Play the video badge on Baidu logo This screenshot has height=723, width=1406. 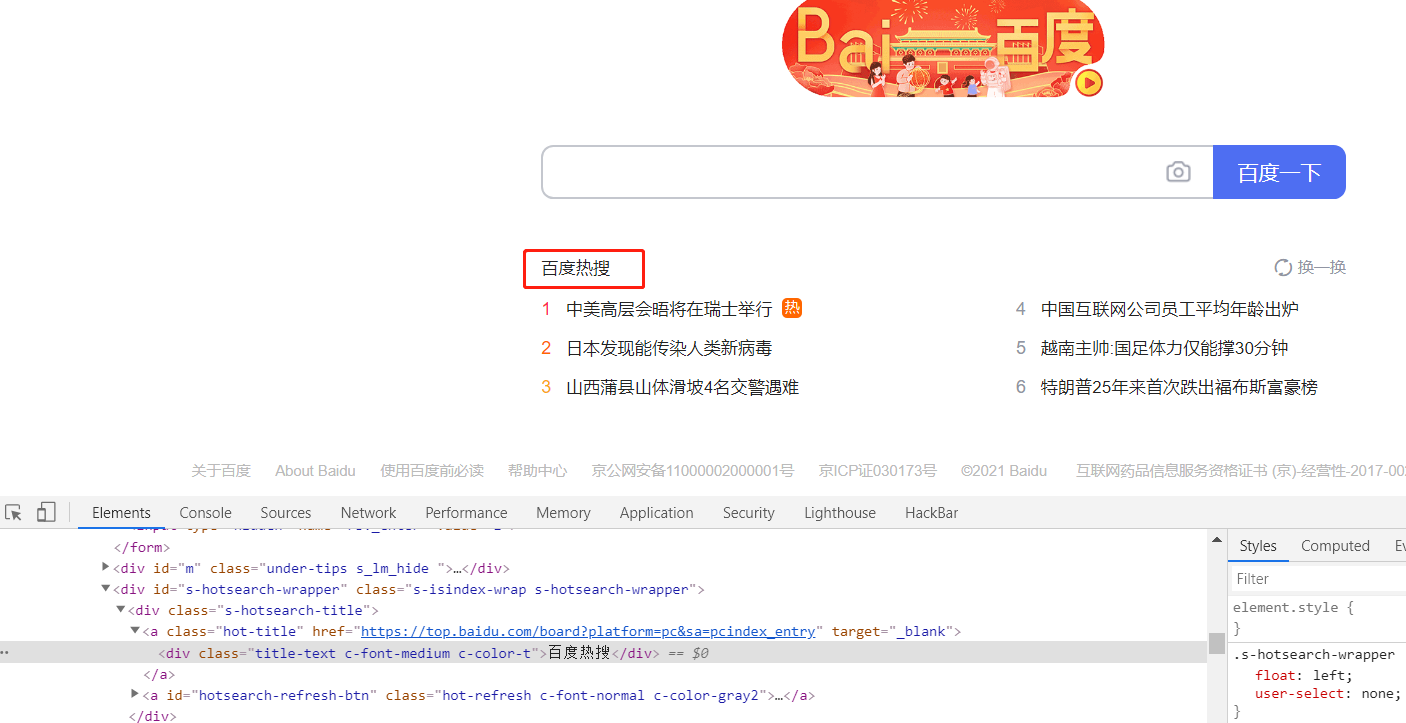(x=1089, y=82)
